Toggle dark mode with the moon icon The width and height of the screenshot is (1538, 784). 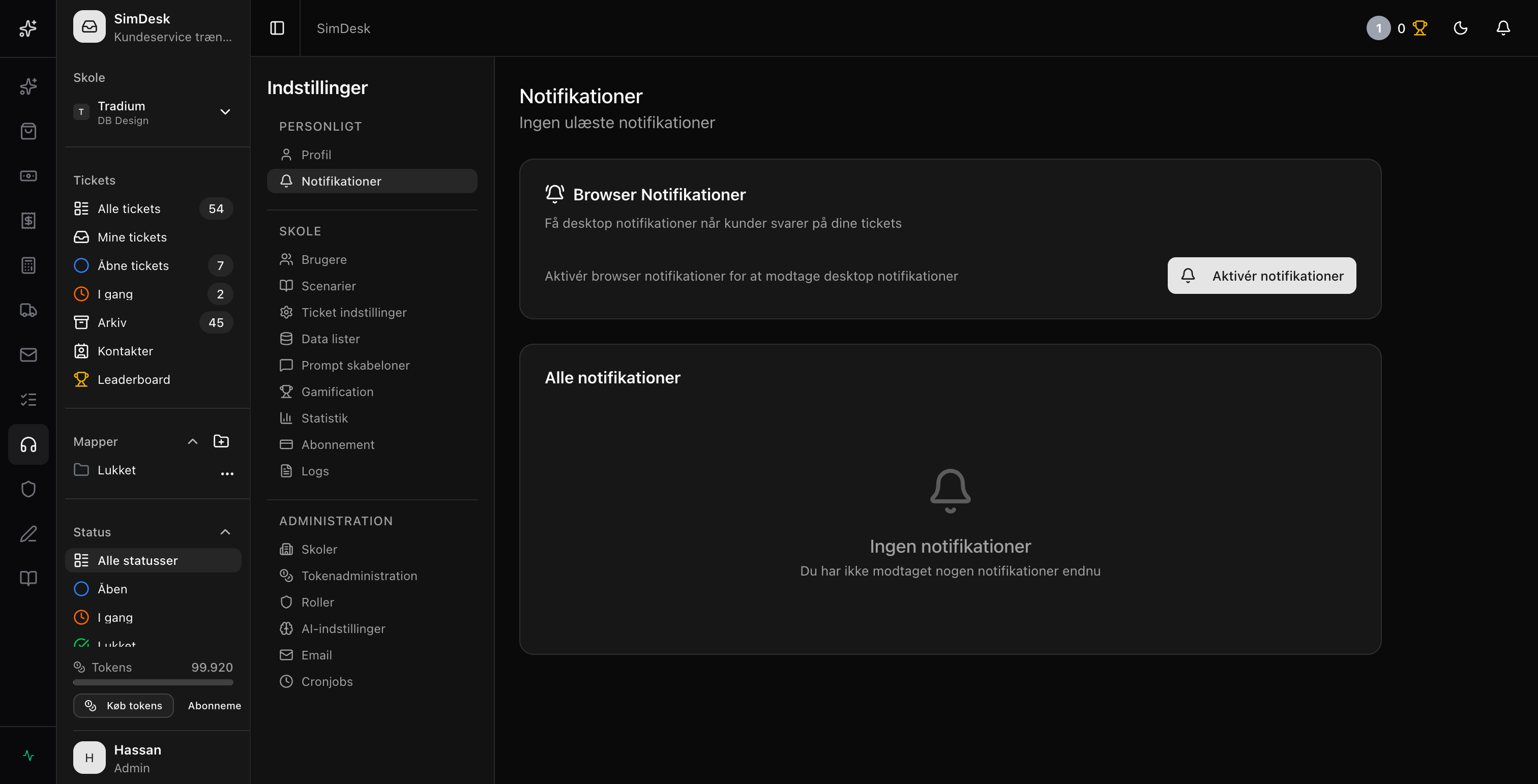coord(1460,28)
